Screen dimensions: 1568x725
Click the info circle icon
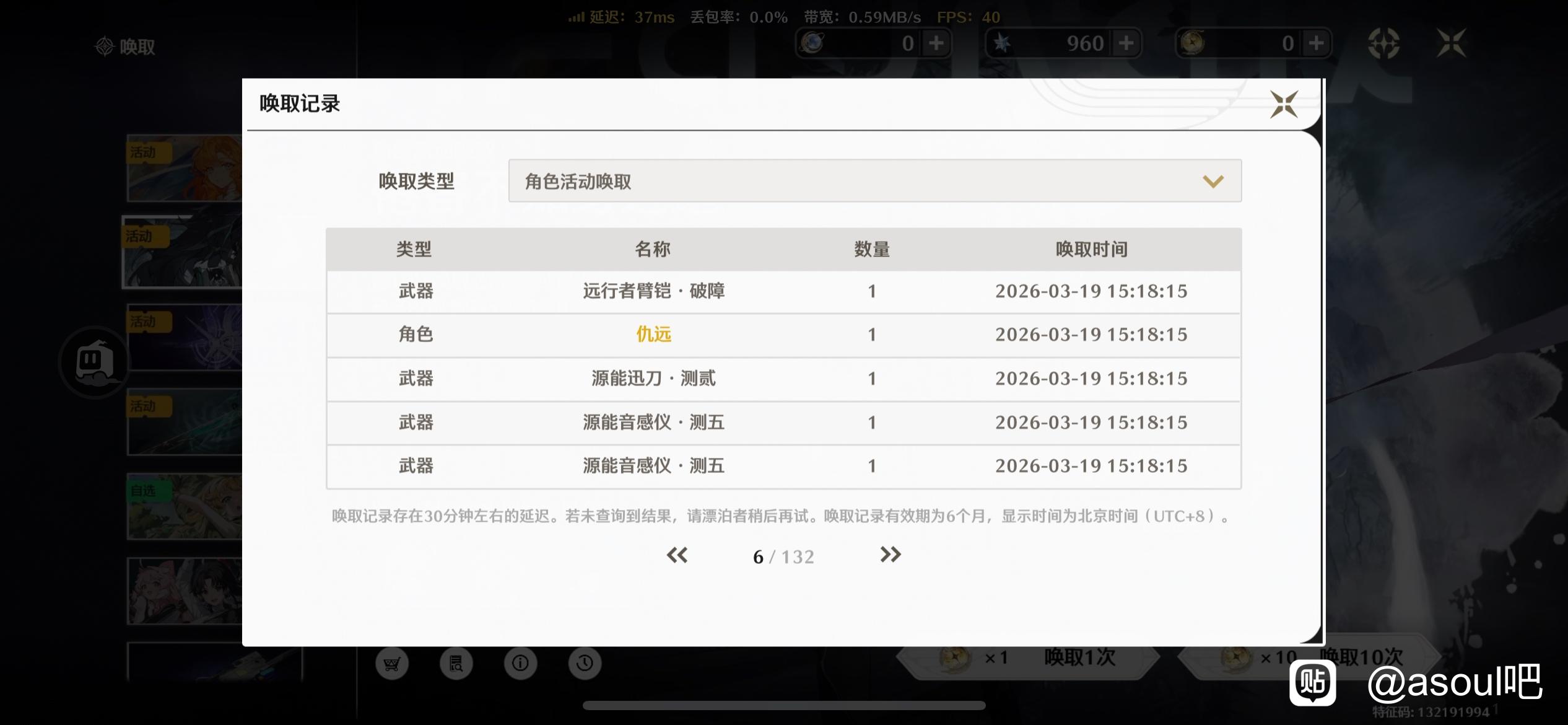(520, 664)
